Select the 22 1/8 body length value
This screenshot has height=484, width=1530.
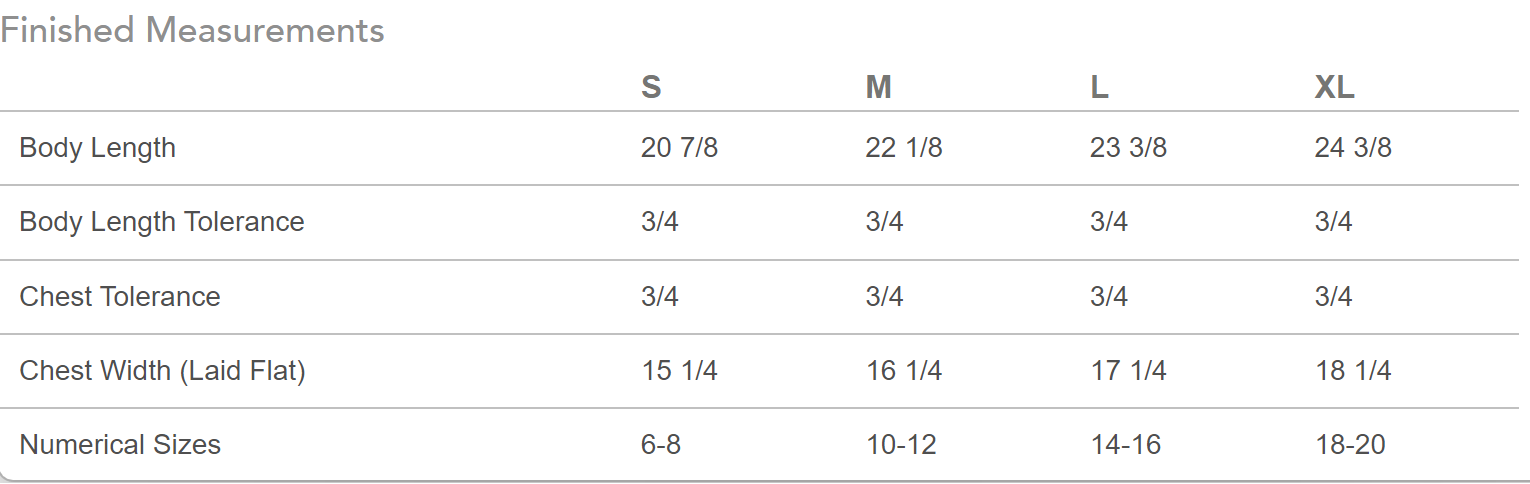(x=904, y=148)
